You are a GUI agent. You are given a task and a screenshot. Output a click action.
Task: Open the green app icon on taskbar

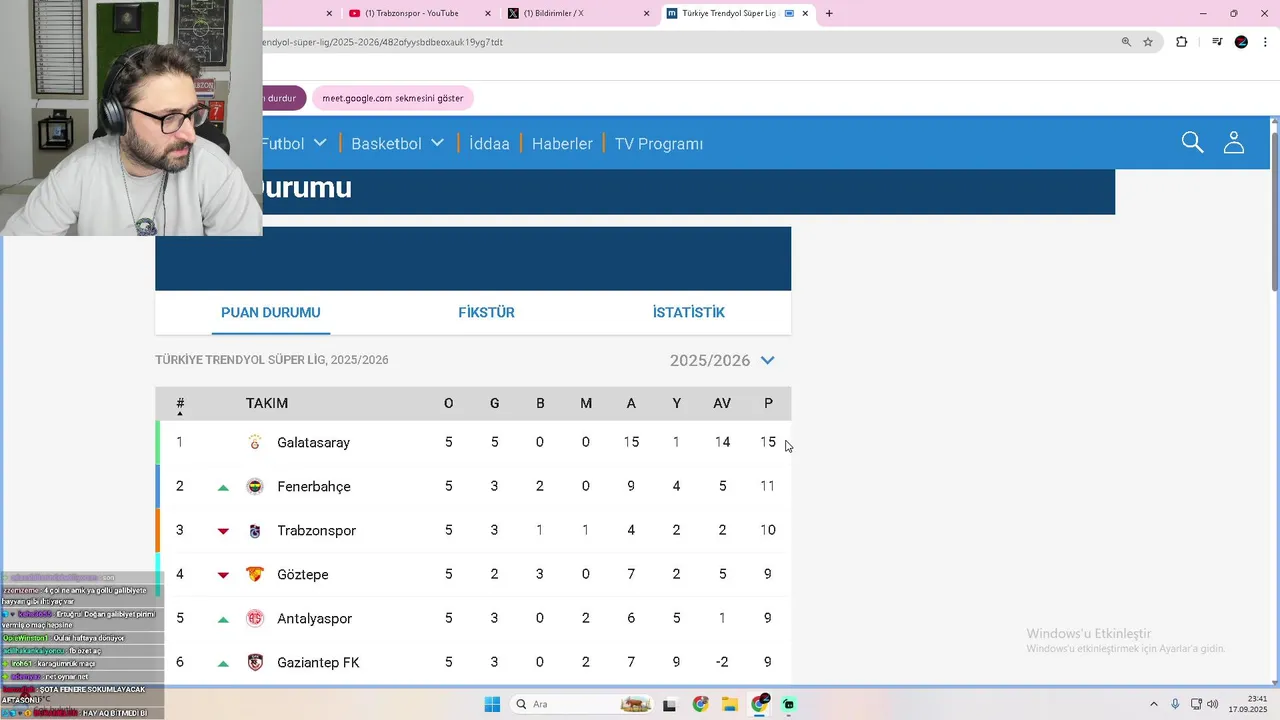click(x=789, y=704)
